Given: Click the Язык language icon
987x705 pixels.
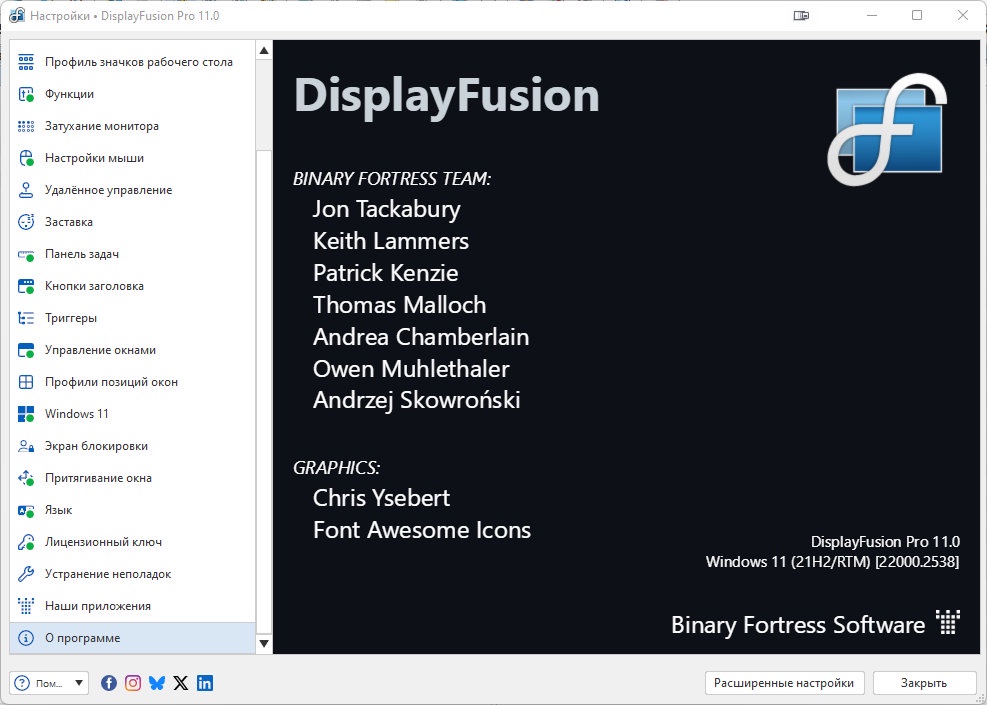Looking at the screenshot, I should click(26, 510).
